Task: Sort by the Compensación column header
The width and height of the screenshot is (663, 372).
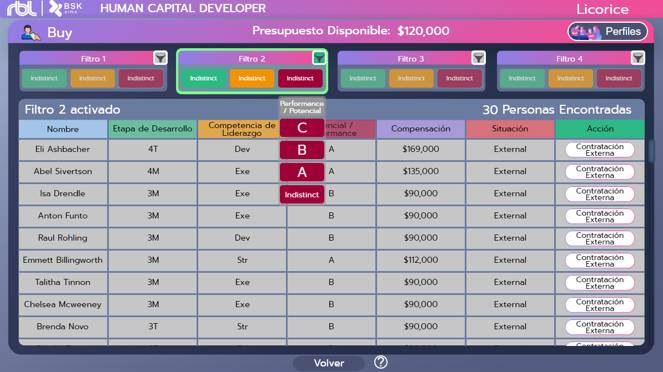Action: point(421,129)
